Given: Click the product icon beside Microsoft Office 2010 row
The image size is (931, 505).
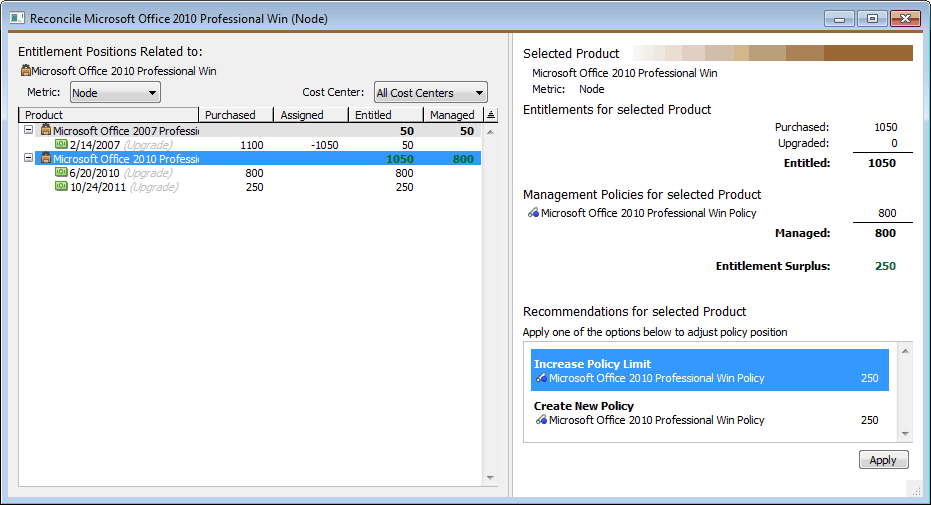Looking at the screenshot, I should click(46, 158).
